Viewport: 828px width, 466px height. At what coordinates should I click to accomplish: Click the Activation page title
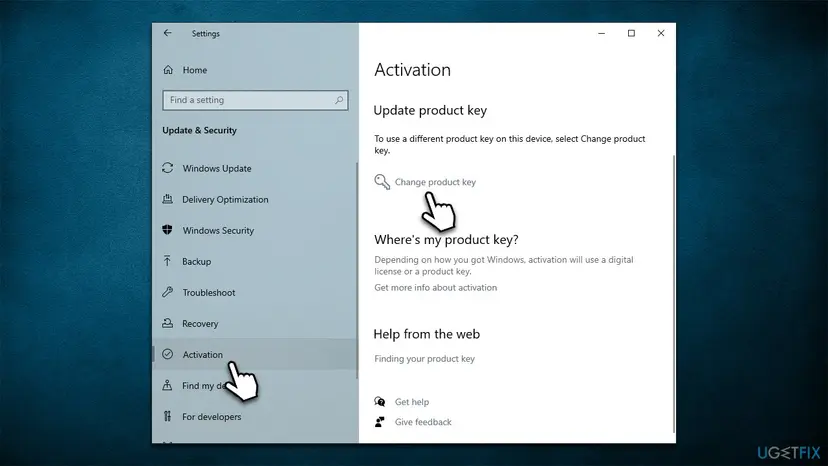pyautogui.click(x=412, y=70)
